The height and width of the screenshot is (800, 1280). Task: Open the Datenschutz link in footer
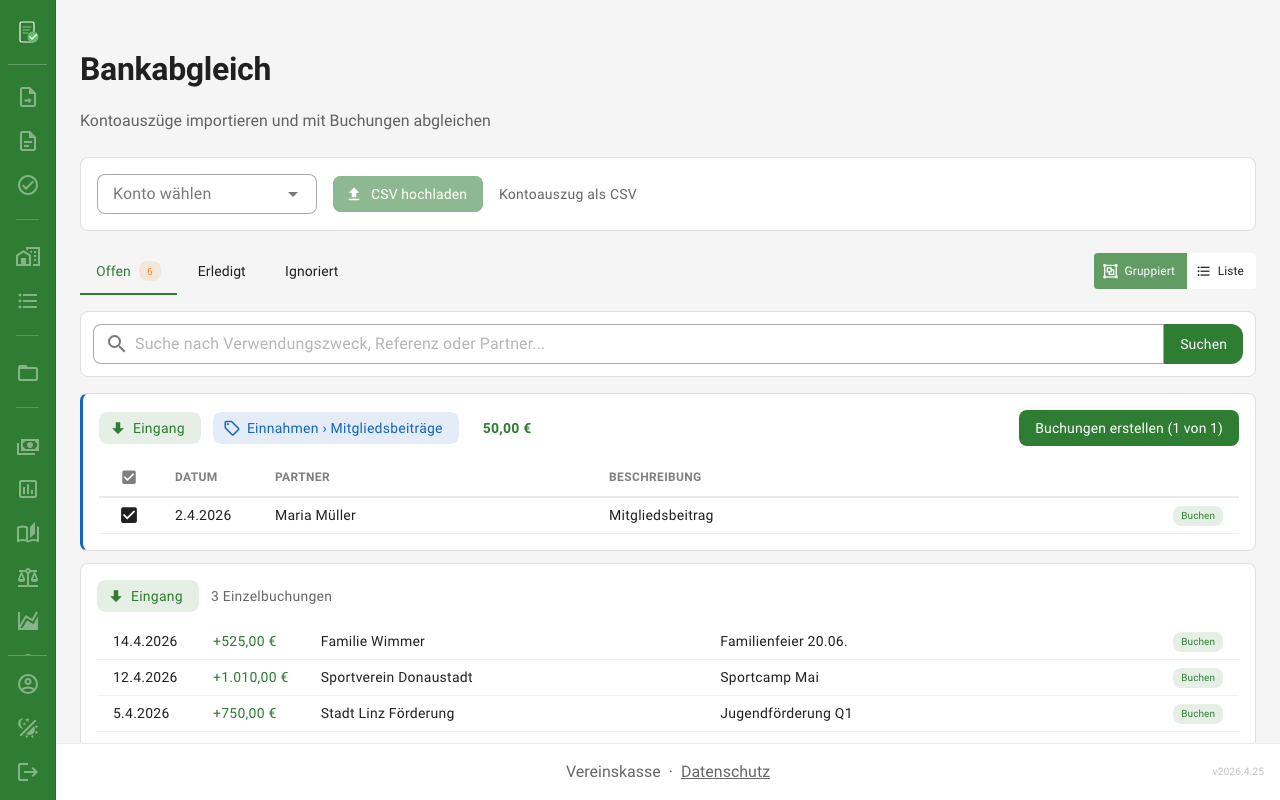[x=725, y=772]
